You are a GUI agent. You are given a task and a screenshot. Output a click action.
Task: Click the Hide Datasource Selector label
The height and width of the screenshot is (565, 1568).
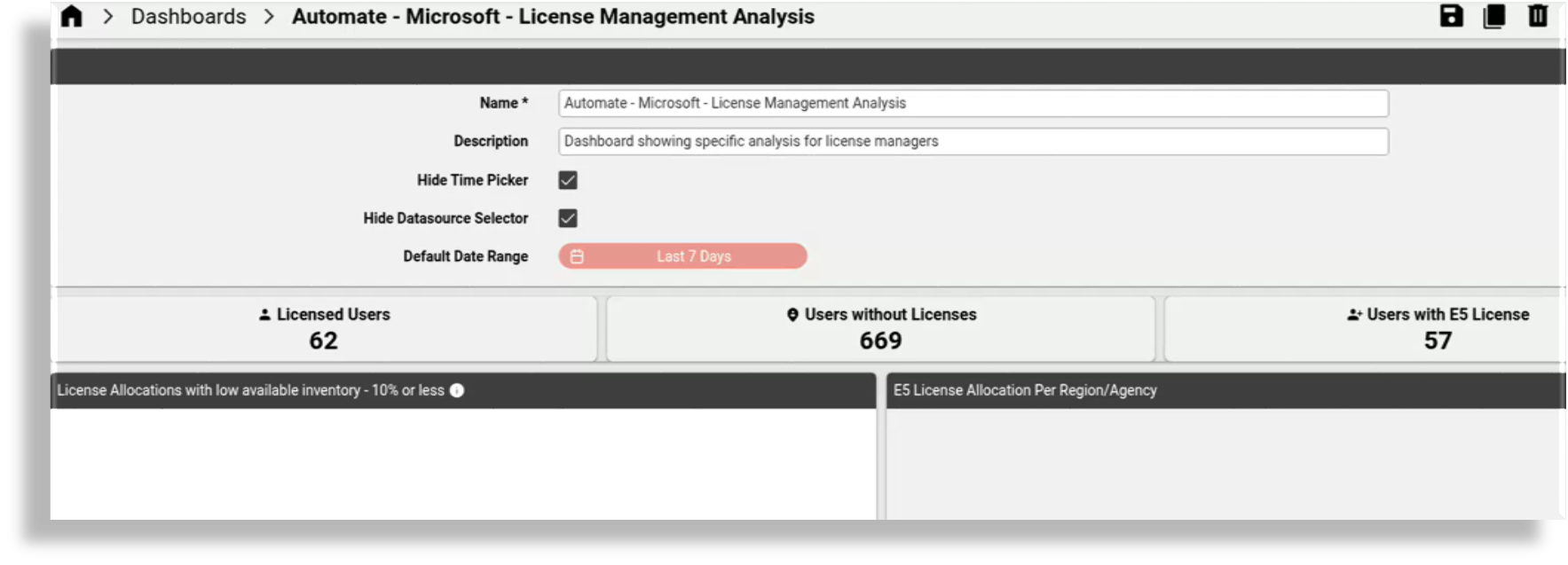(445, 218)
